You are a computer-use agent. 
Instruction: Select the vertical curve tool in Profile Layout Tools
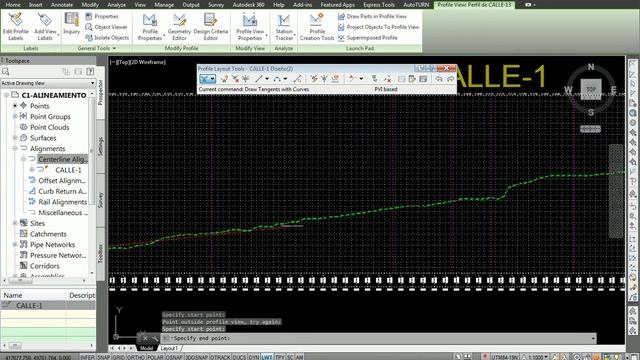pos(277,79)
